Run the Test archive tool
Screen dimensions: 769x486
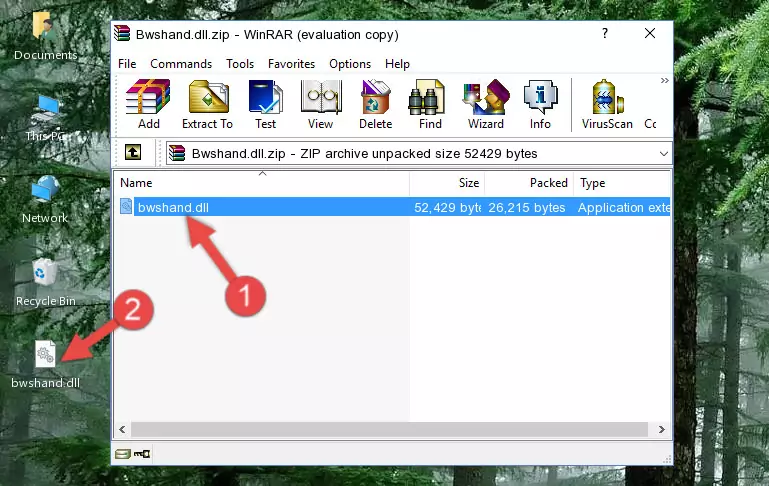[265, 104]
